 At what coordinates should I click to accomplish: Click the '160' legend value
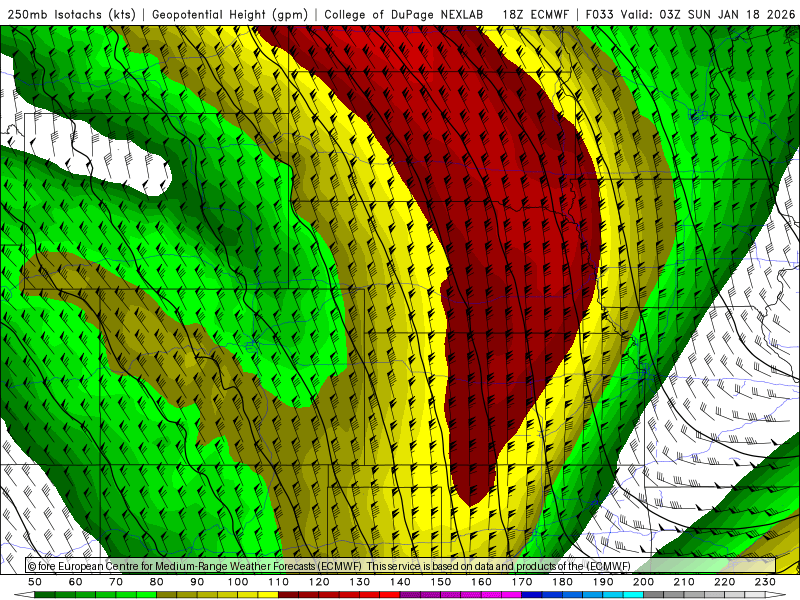482,582
